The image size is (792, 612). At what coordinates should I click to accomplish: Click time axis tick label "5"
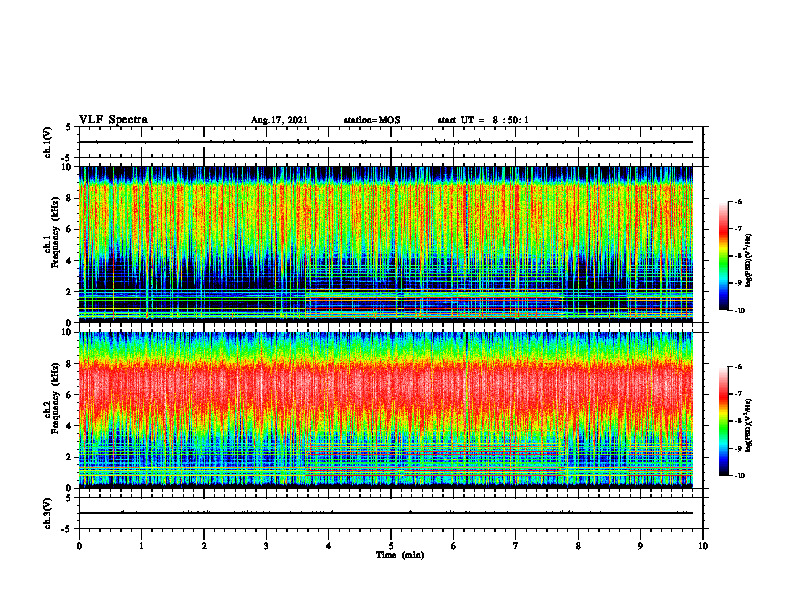pos(391,546)
